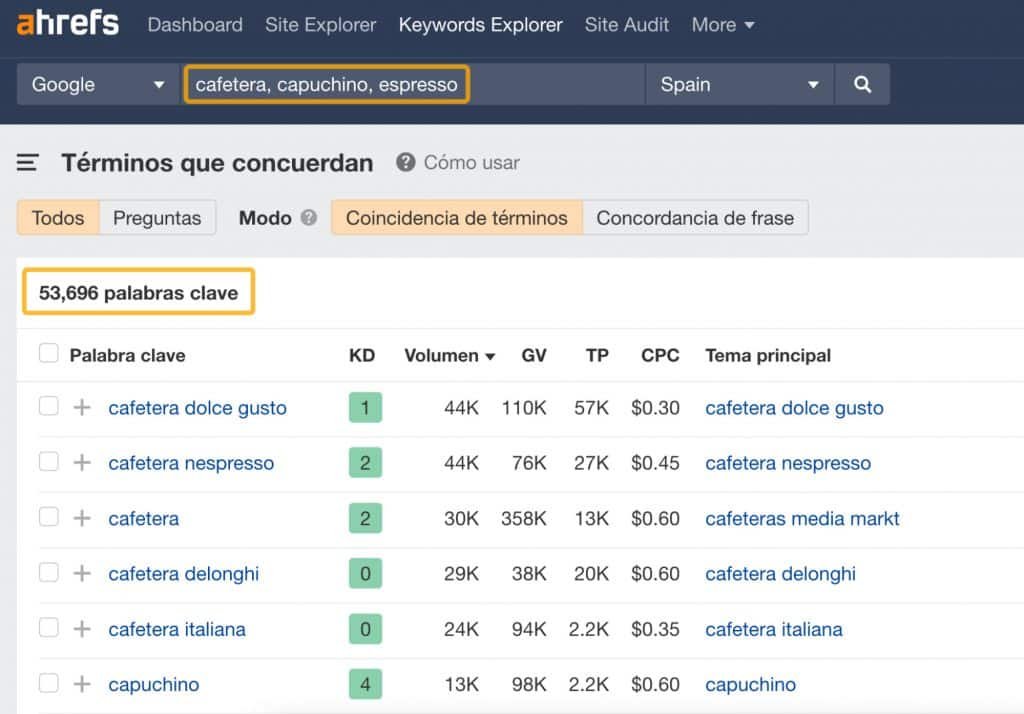Open cafetera italiana main topic link
Viewport: 1024px width, 714px height.
774,630
